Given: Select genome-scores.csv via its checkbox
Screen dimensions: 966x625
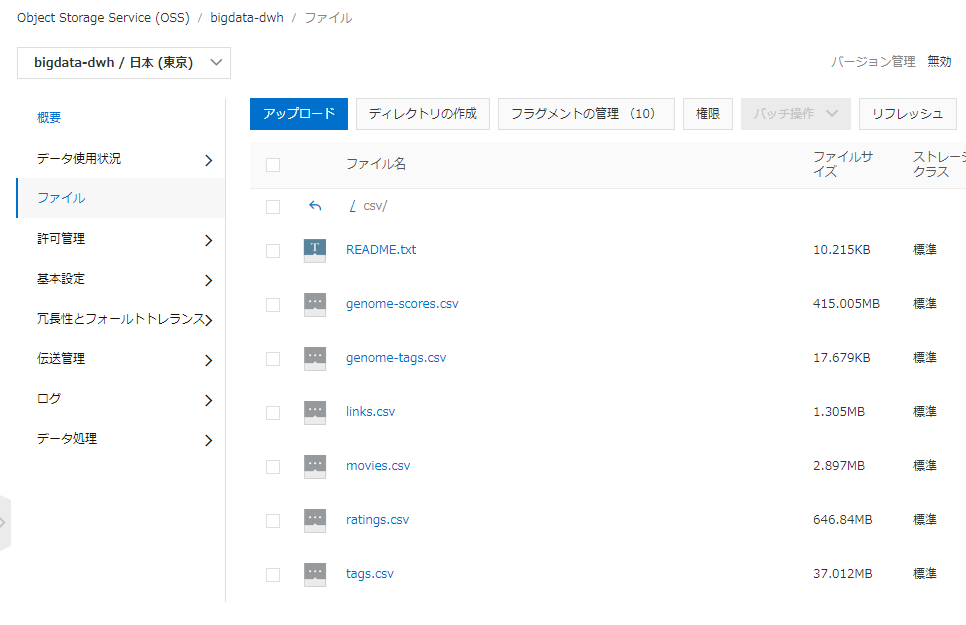Looking at the screenshot, I should [273, 304].
